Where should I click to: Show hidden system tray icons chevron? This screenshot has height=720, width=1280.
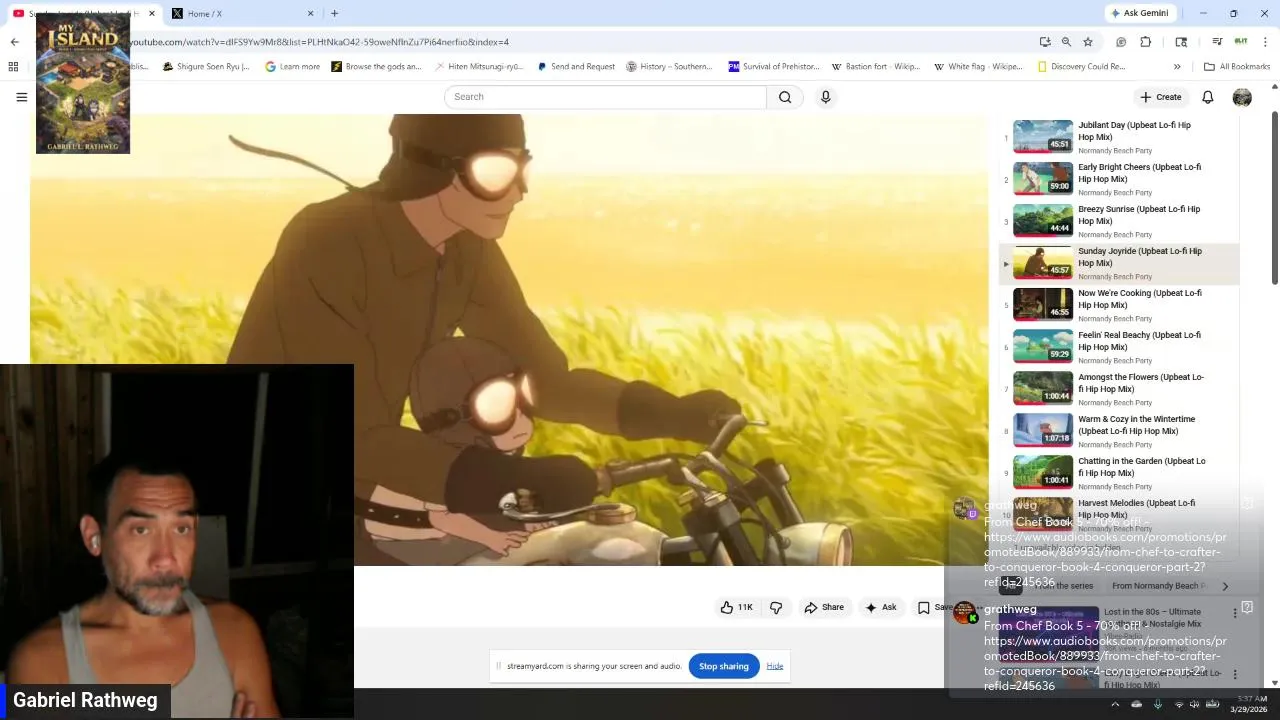pyautogui.click(x=1115, y=704)
